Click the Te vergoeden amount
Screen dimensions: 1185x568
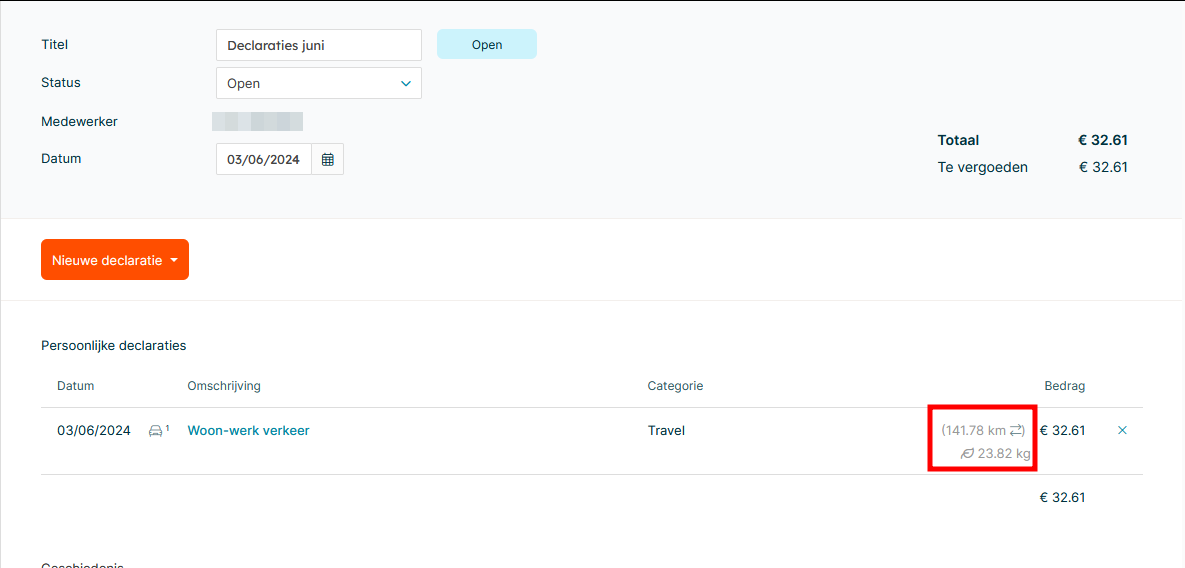[x=1103, y=167]
